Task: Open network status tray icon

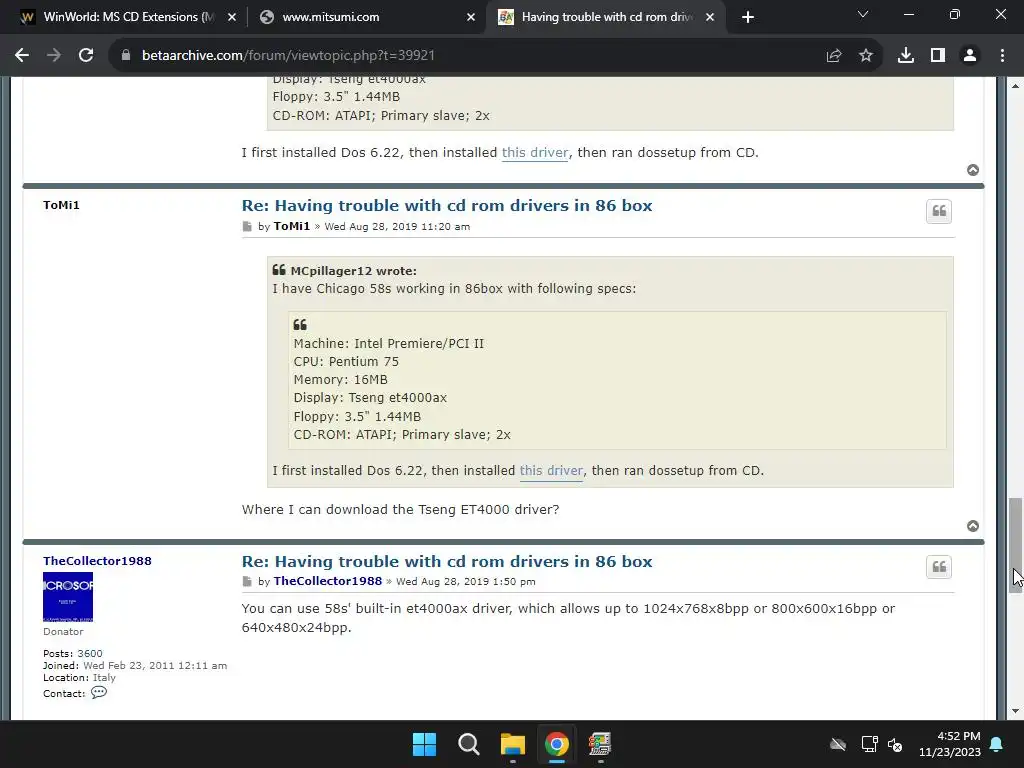Action: [869, 744]
